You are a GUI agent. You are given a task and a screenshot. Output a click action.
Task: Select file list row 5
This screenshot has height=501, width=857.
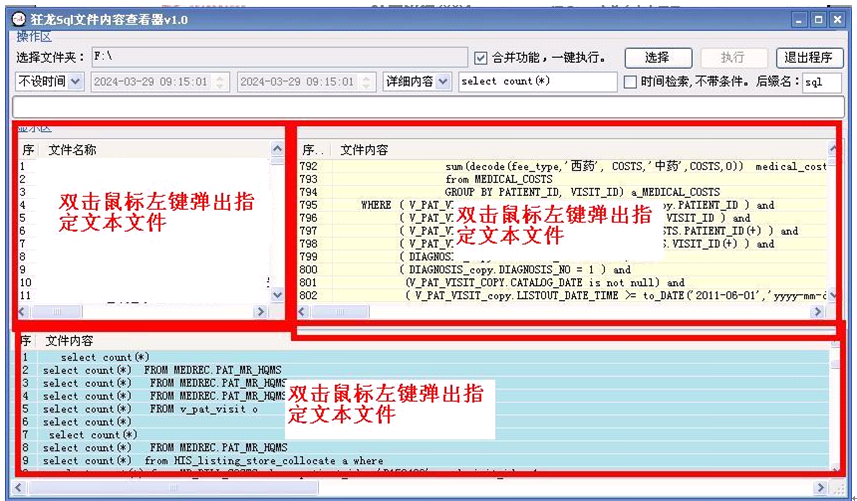144,218
